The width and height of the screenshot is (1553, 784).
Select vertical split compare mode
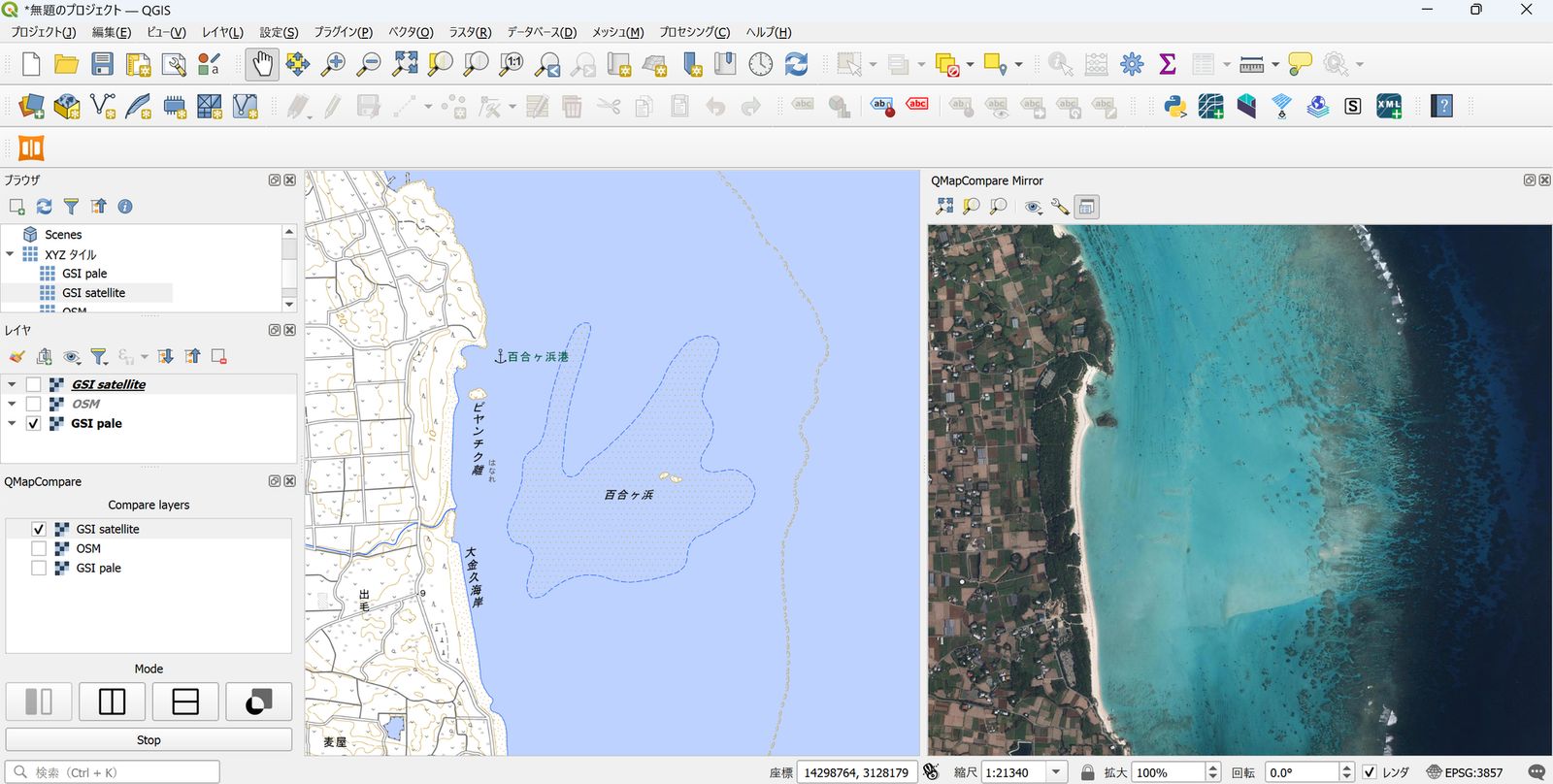click(112, 702)
